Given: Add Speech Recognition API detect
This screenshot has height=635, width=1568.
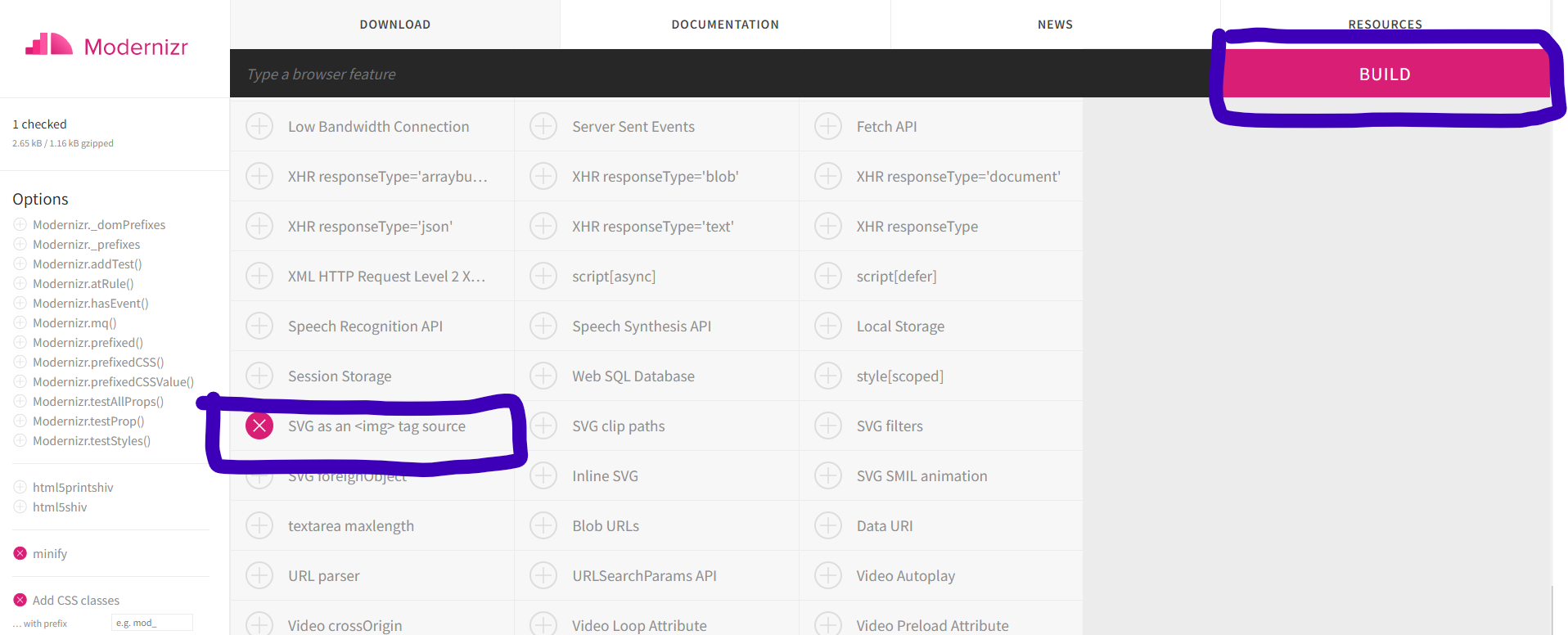Looking at the screenshot, I should [259, 327].
